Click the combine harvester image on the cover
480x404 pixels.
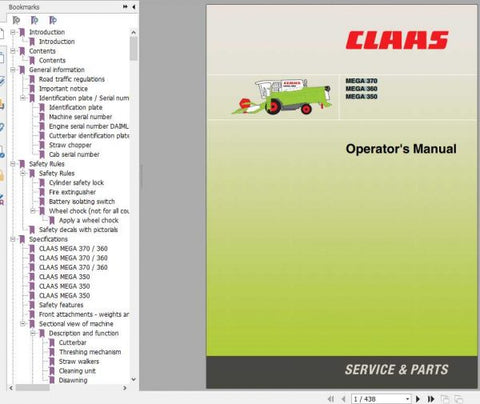[282, 97]
